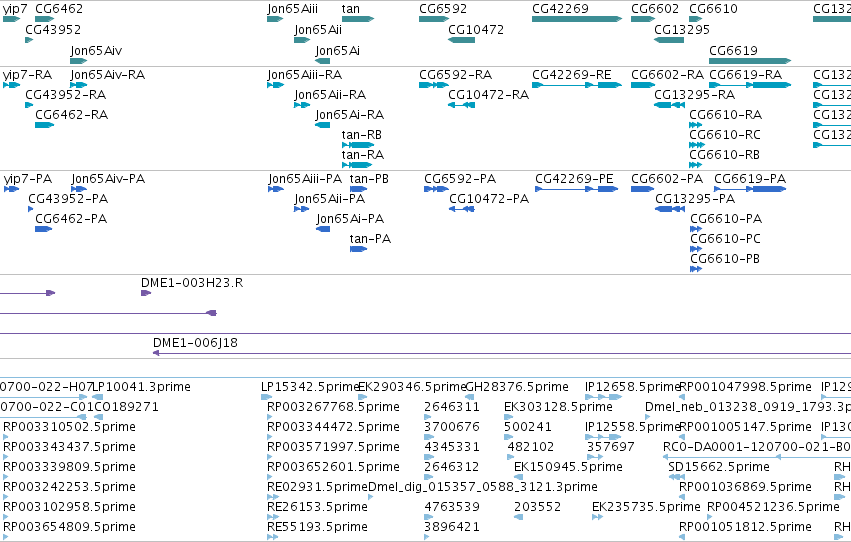Screen dimensions: 851x542
Task: Click gene CG6619
Action: click(750, 61)
